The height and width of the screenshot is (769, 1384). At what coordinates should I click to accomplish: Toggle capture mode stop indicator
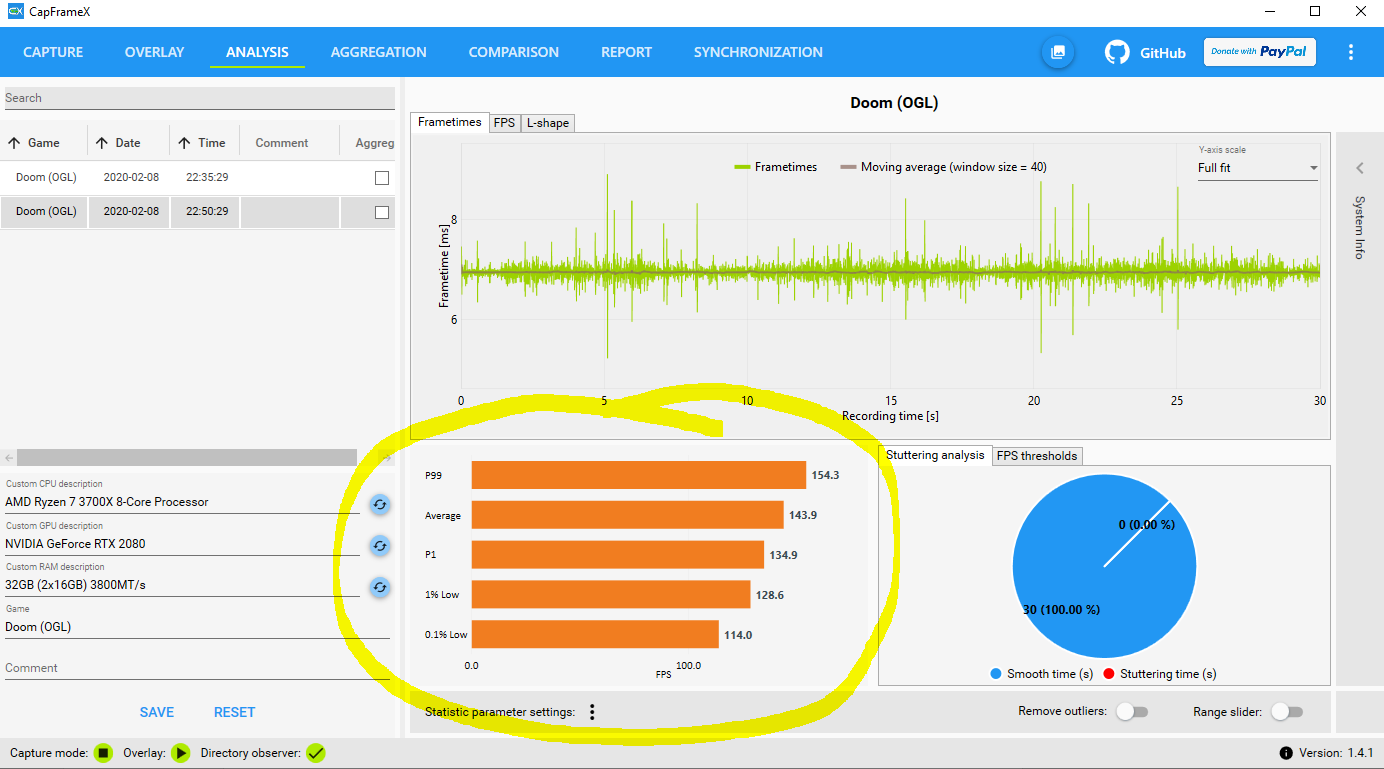(103, 752)
